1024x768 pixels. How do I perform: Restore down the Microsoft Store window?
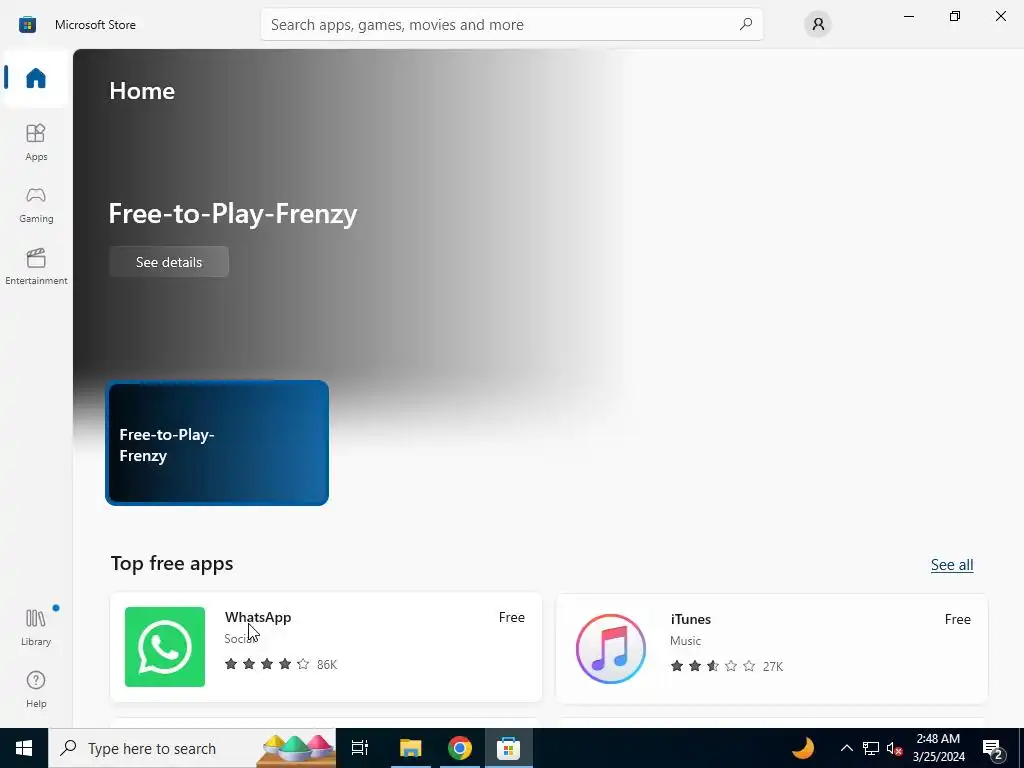pyautogui.click(x=955, y=16)
